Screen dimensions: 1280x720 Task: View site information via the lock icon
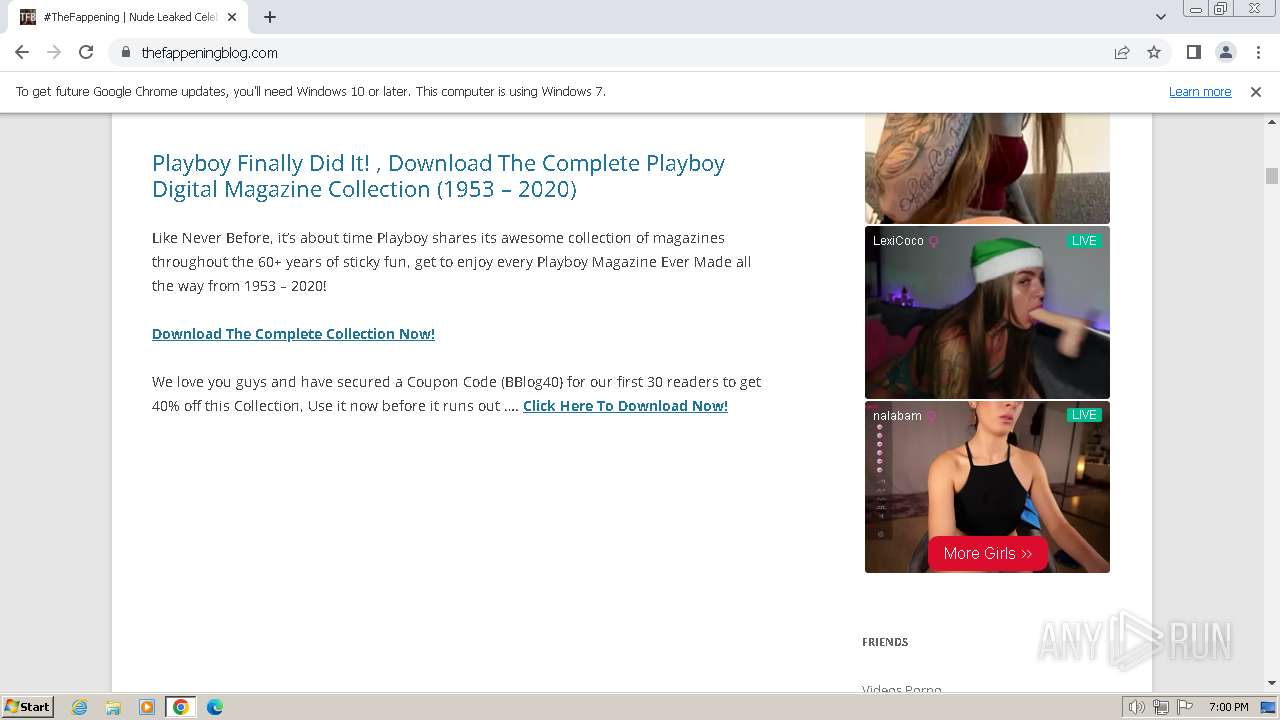coord(126,52)
